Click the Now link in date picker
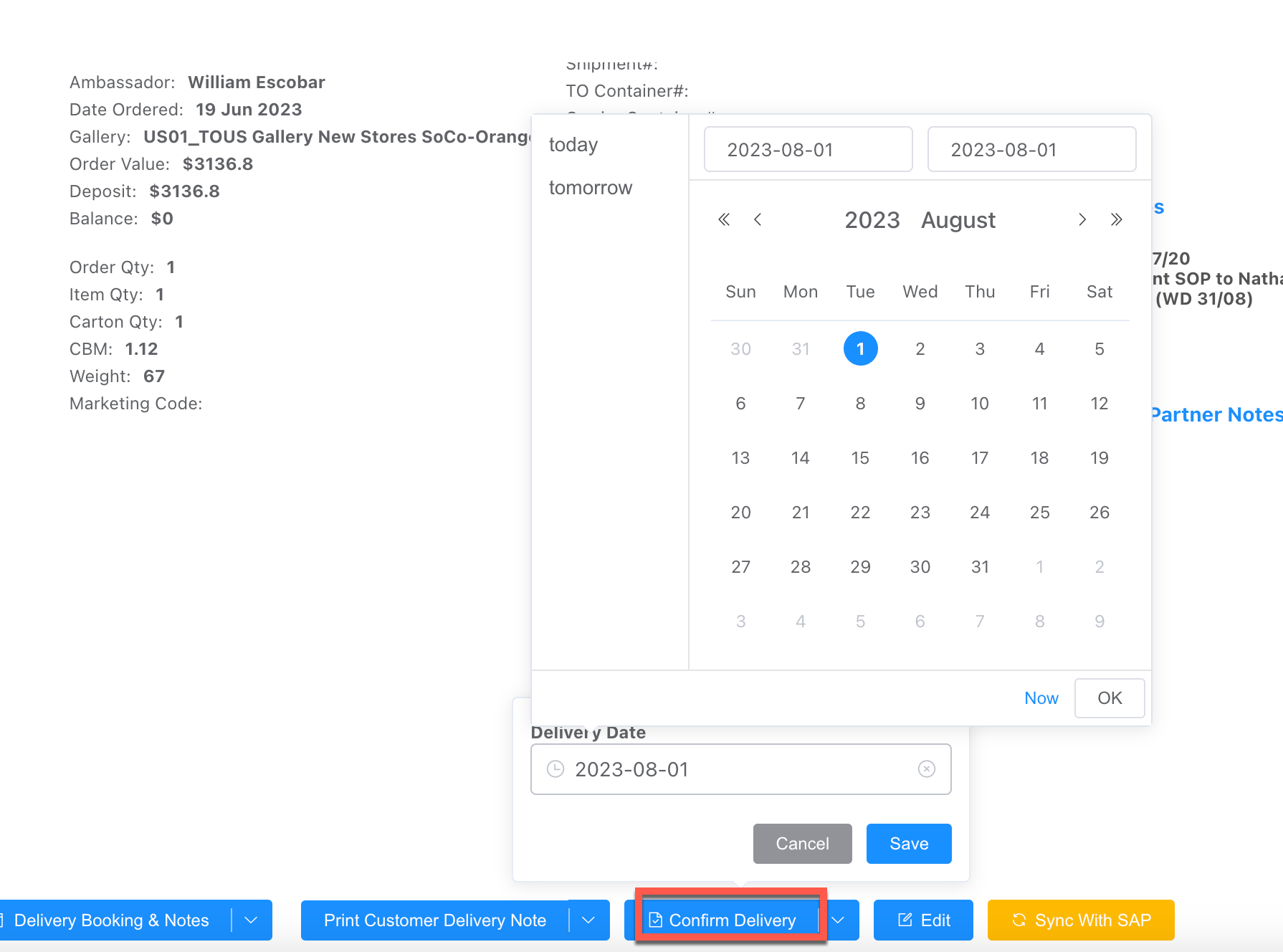 point(1041,698)
